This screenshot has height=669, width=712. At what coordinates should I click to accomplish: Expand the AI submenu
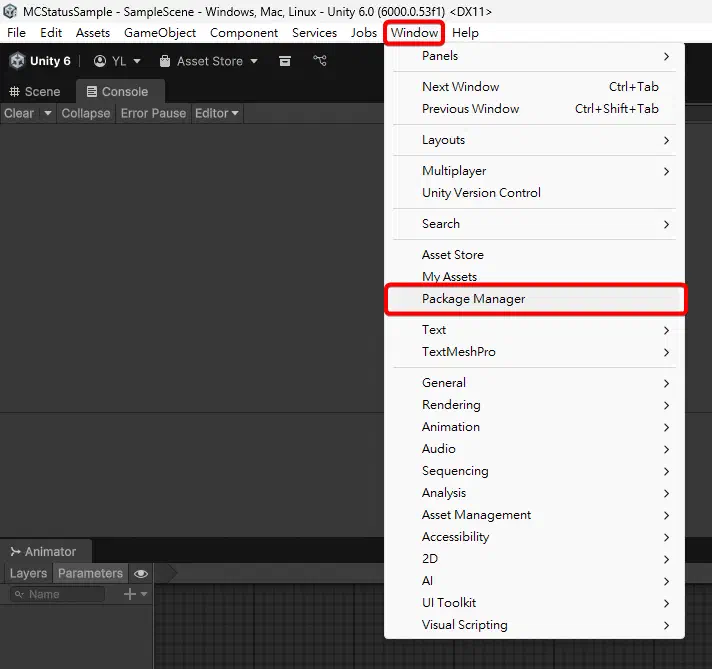click(x=534, y=581)
